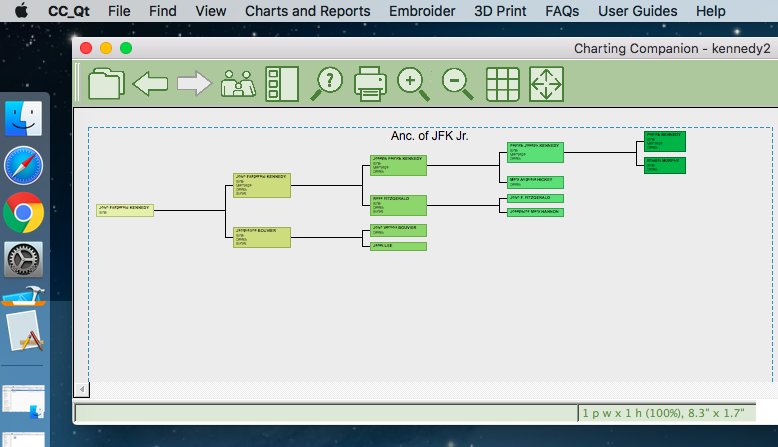Click the chart title Anc. of JFK Jr.

[x=429, y=135]
